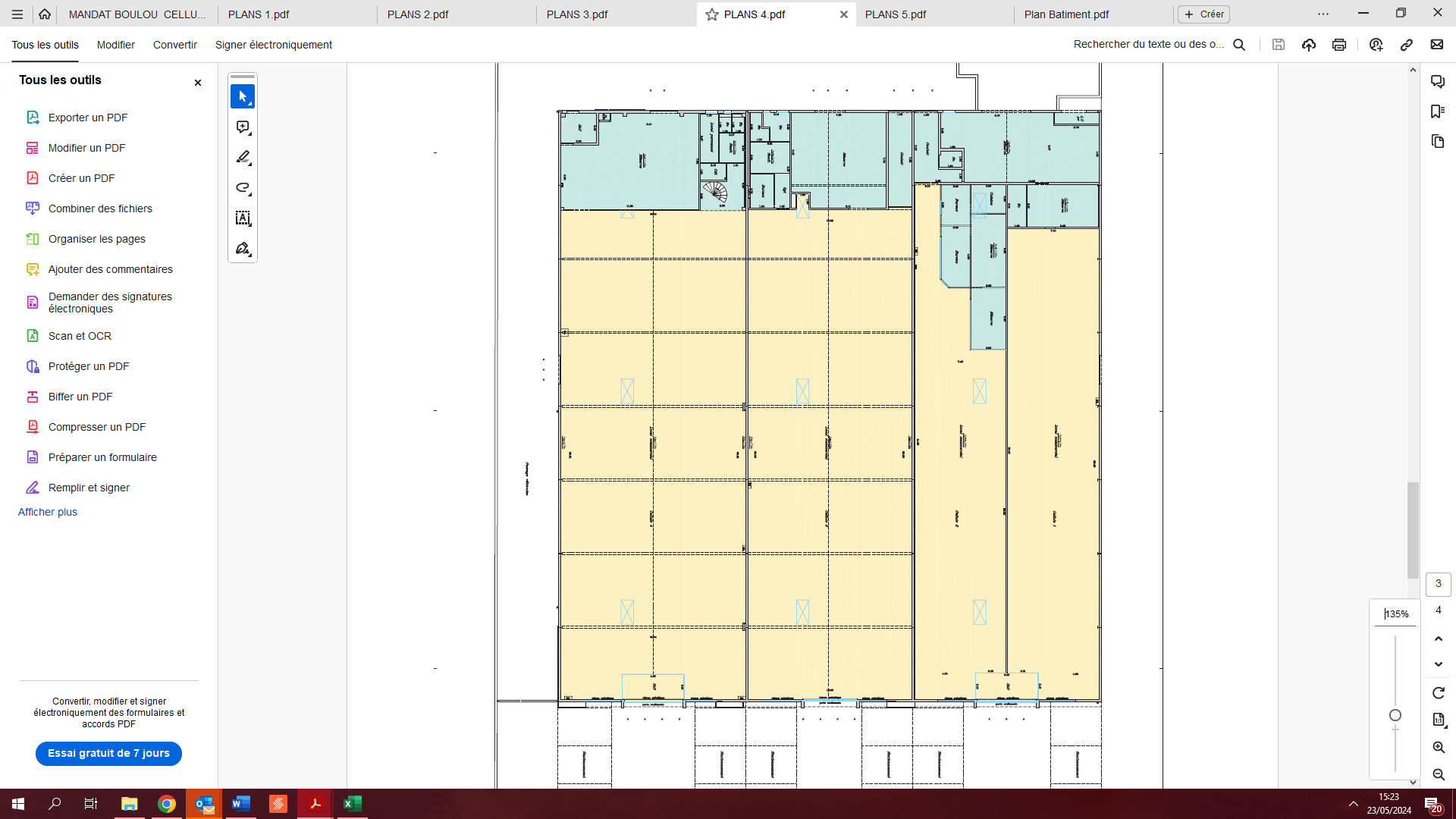Click the rotate page icon
Screen dimensions: 1456x819
[1439, 693]
